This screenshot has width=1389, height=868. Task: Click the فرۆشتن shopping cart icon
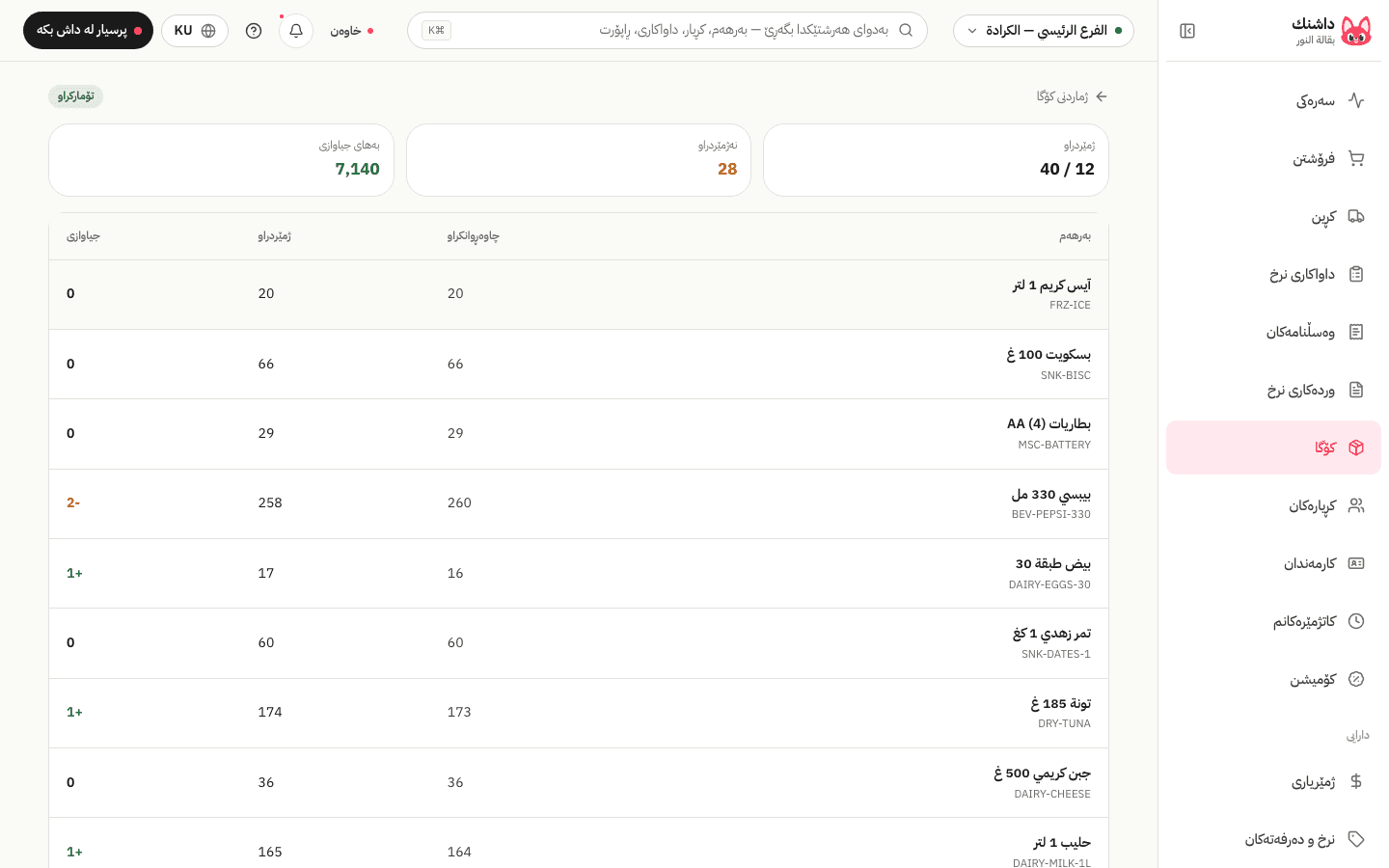click(x=1356, y=158)
